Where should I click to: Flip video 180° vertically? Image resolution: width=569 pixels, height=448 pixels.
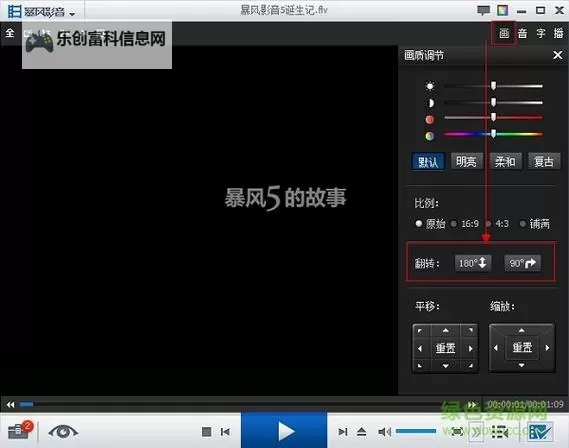coord(473,263)
